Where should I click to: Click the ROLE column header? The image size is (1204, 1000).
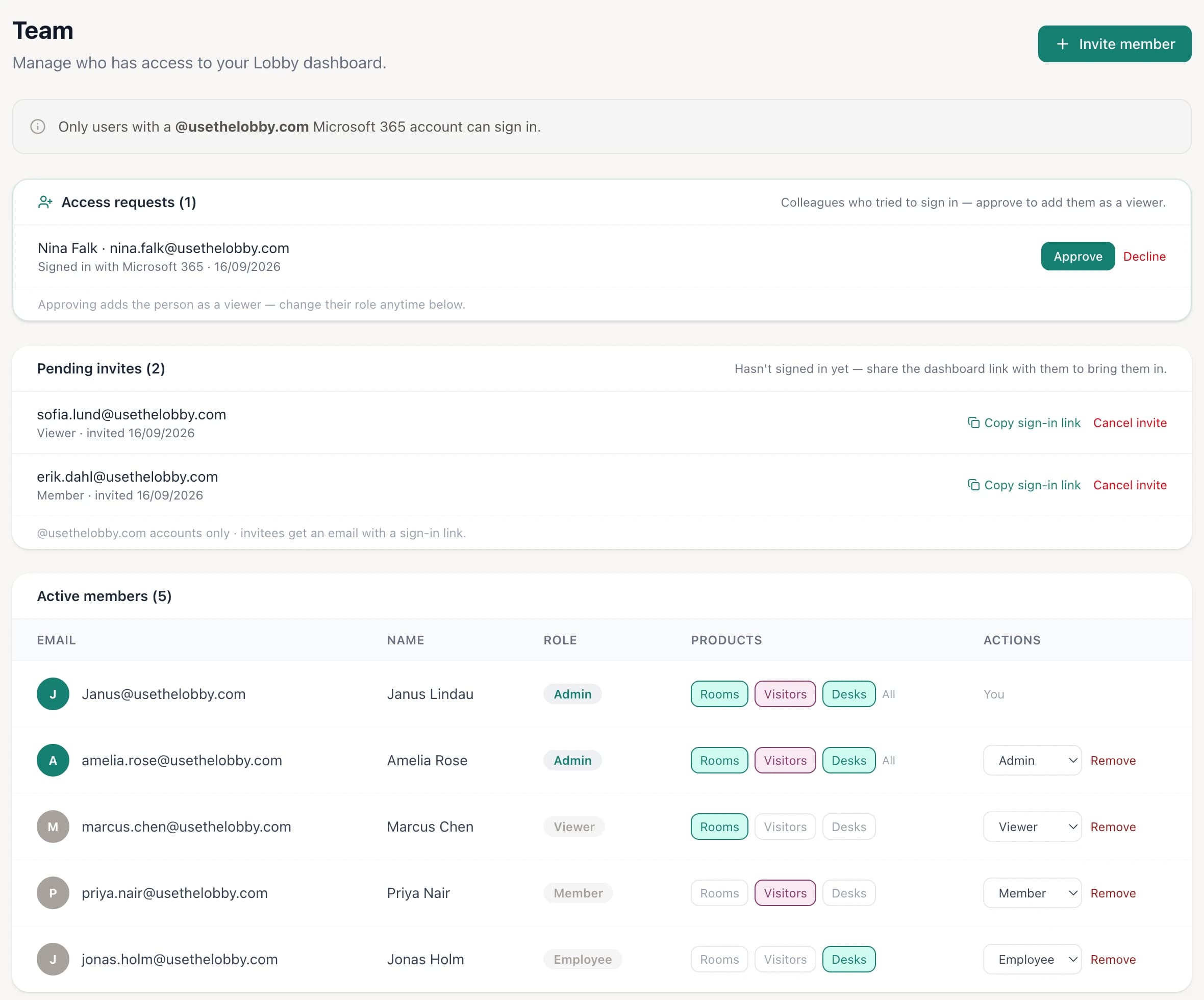560,640
